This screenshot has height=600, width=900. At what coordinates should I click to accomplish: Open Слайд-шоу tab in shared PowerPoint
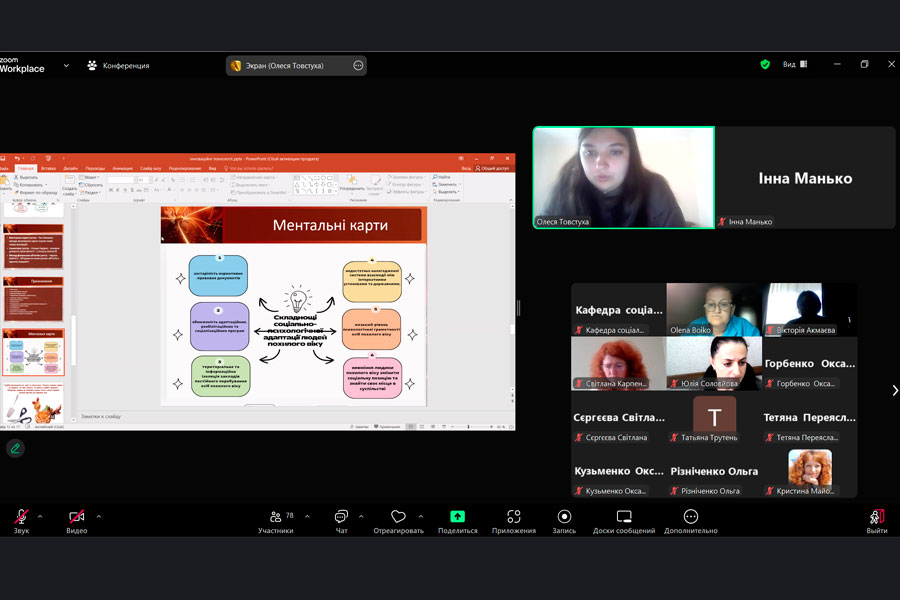click(151, 168)
